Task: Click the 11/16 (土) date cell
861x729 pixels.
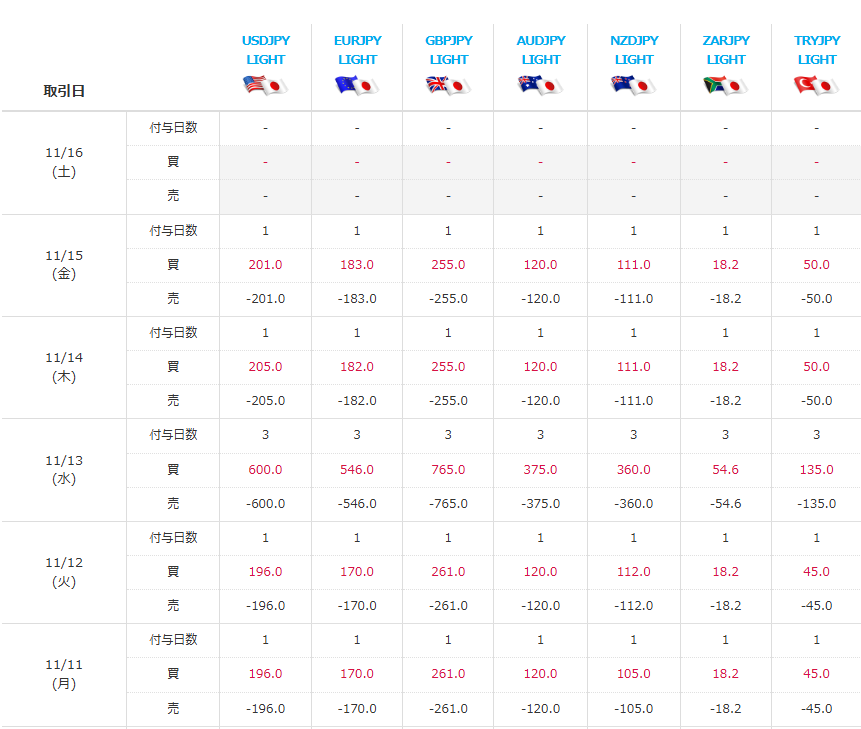Action: (x=64, y=162)
